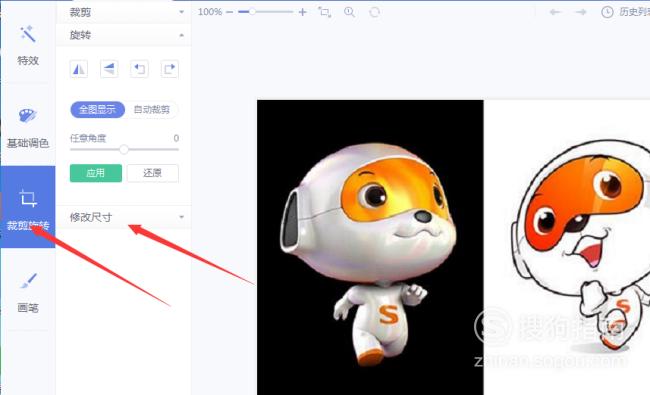Expand the 裁剪 section

(124, 12)
